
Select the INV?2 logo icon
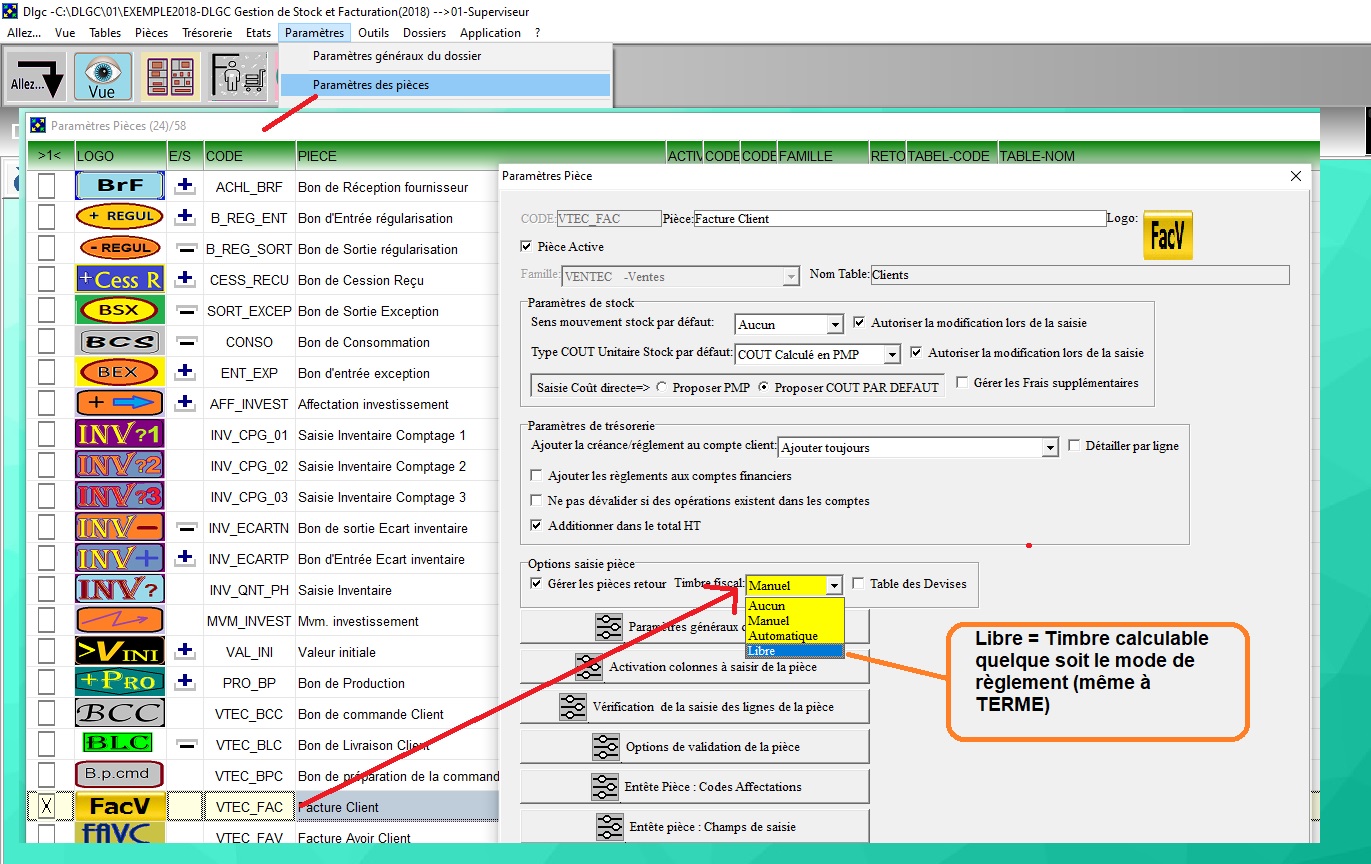coord(119,465)
